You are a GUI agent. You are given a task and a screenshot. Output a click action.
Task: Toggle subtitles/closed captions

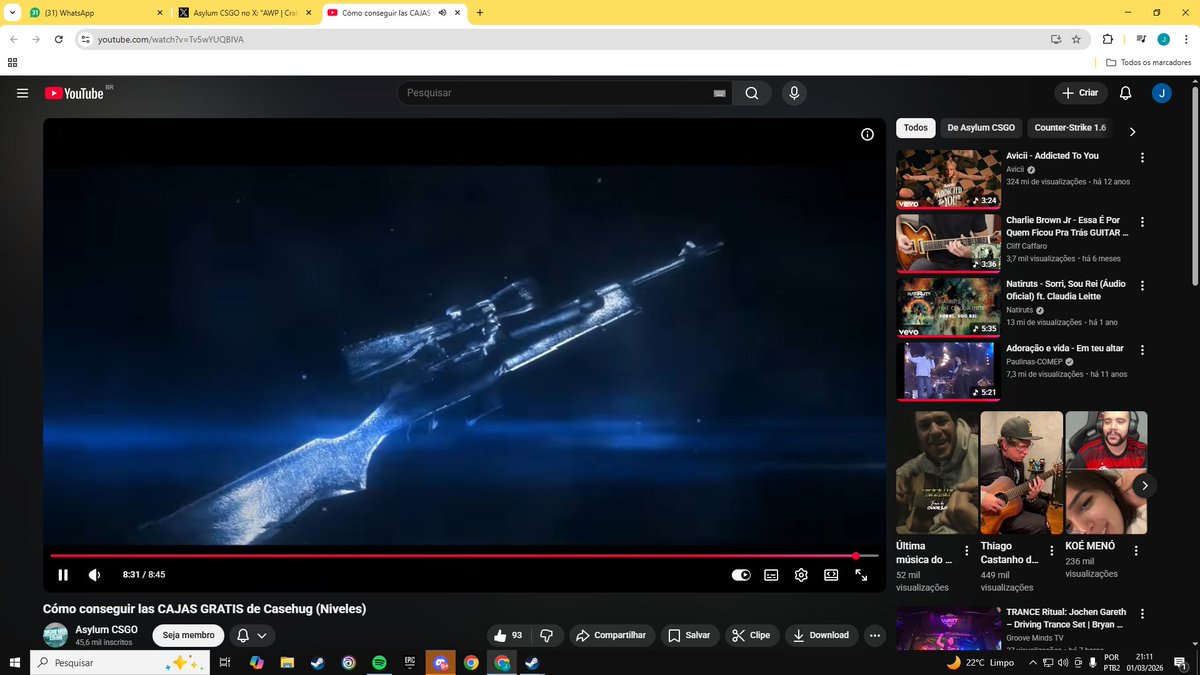click(x=771, y=575)
